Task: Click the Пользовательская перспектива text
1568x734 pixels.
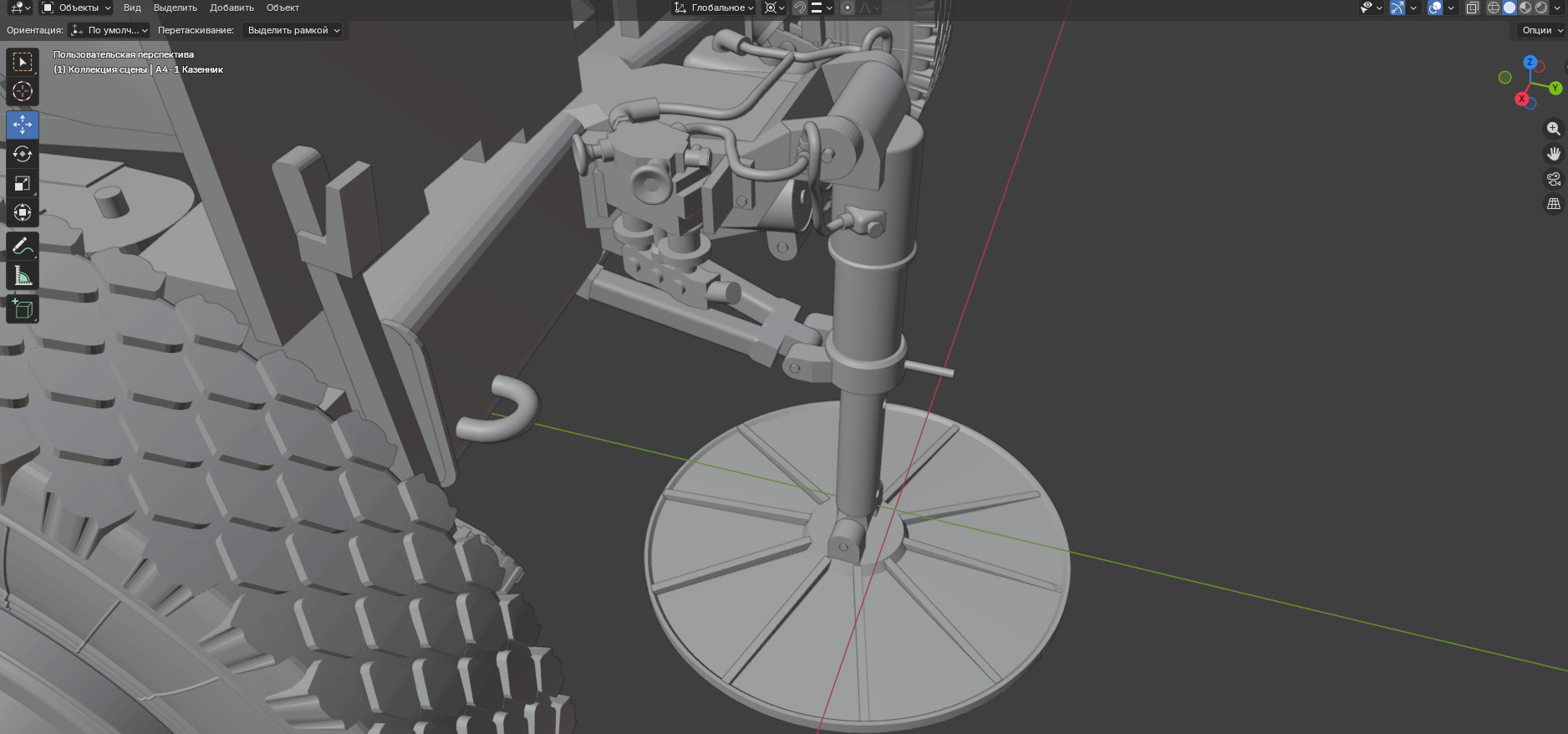Action: point(124,54)
